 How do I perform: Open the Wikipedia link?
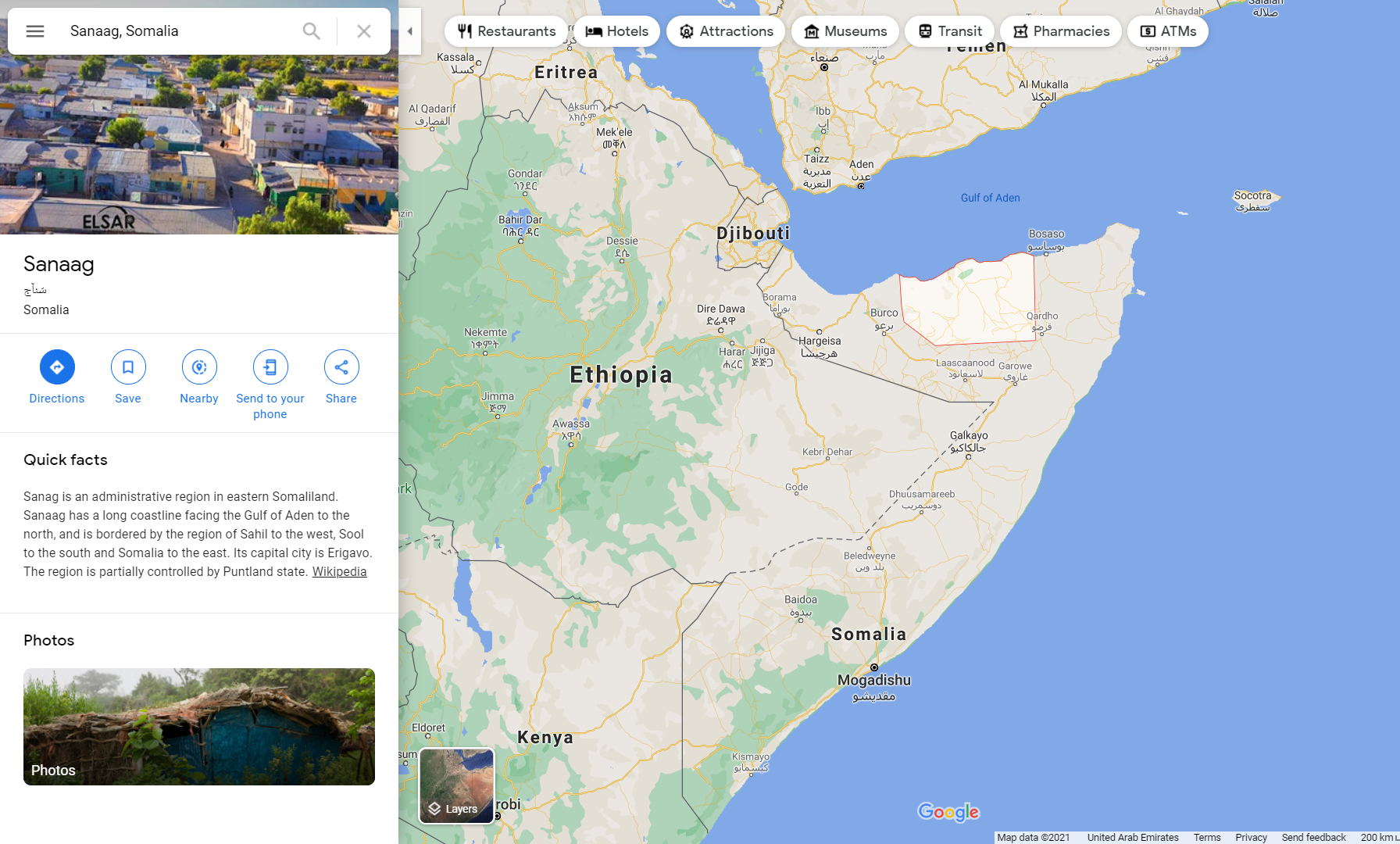tap(339, 571)
